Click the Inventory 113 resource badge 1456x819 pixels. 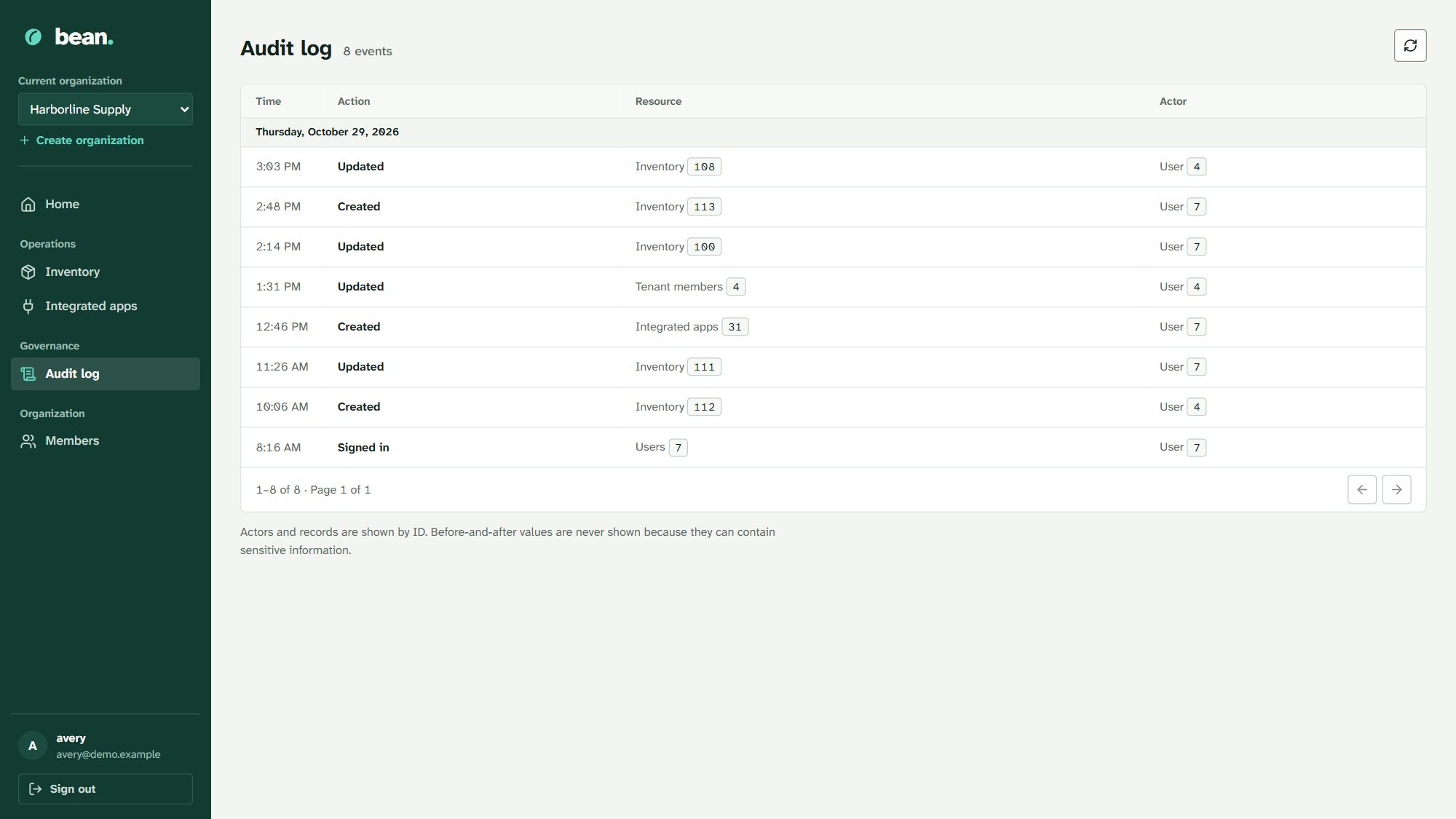[x=704, y=207]
